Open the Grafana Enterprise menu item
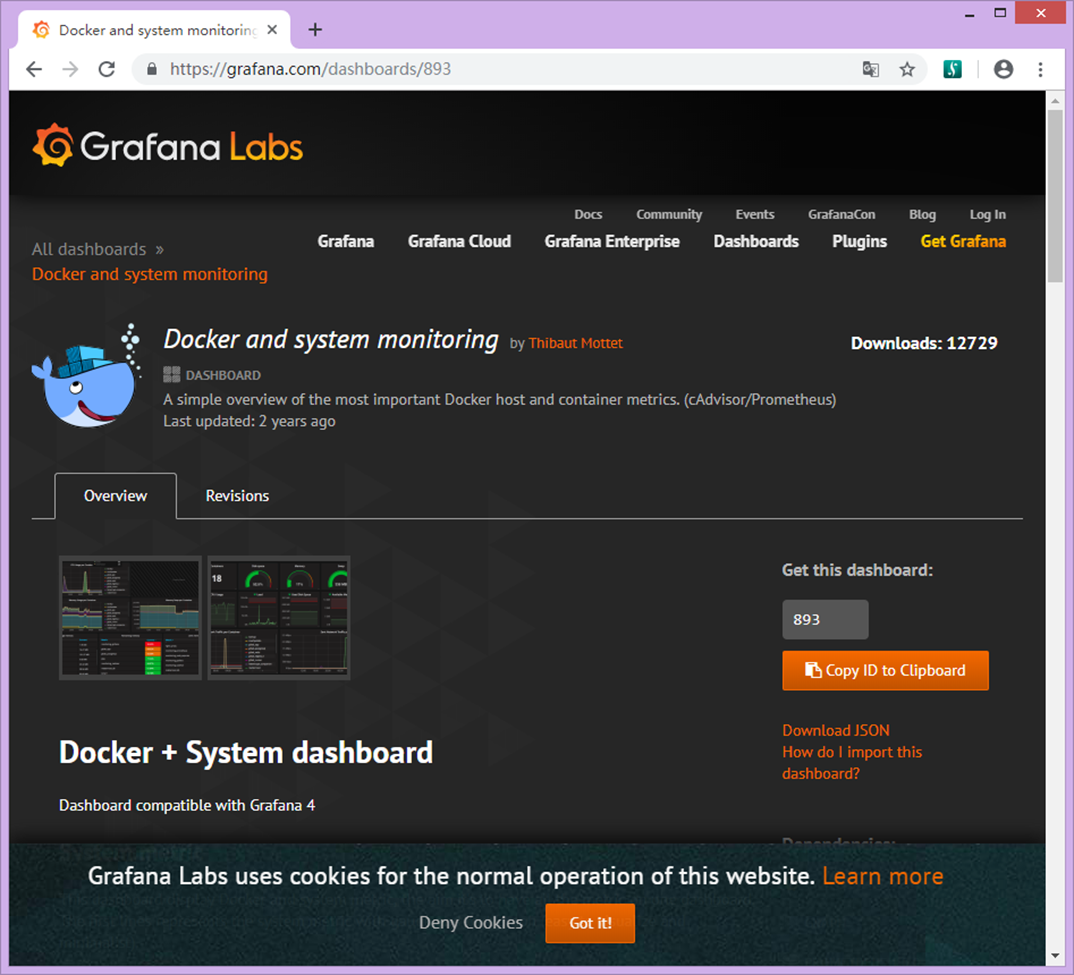This screenshot has height=975, width=1074. [612, 241]
